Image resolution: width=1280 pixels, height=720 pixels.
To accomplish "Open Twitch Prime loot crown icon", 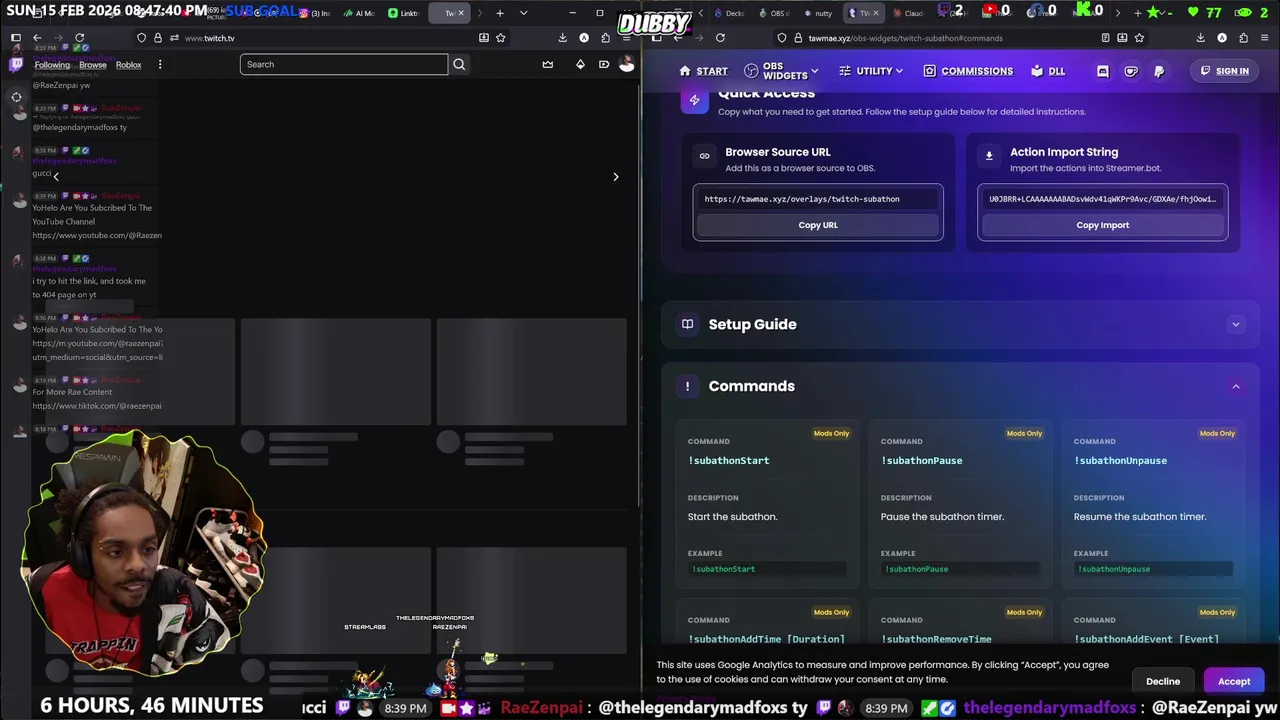I will point(548,64).
